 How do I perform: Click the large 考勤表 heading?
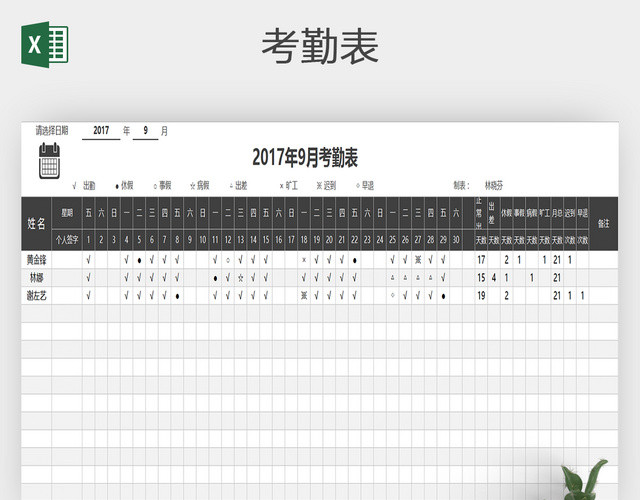tap(320, 47)
